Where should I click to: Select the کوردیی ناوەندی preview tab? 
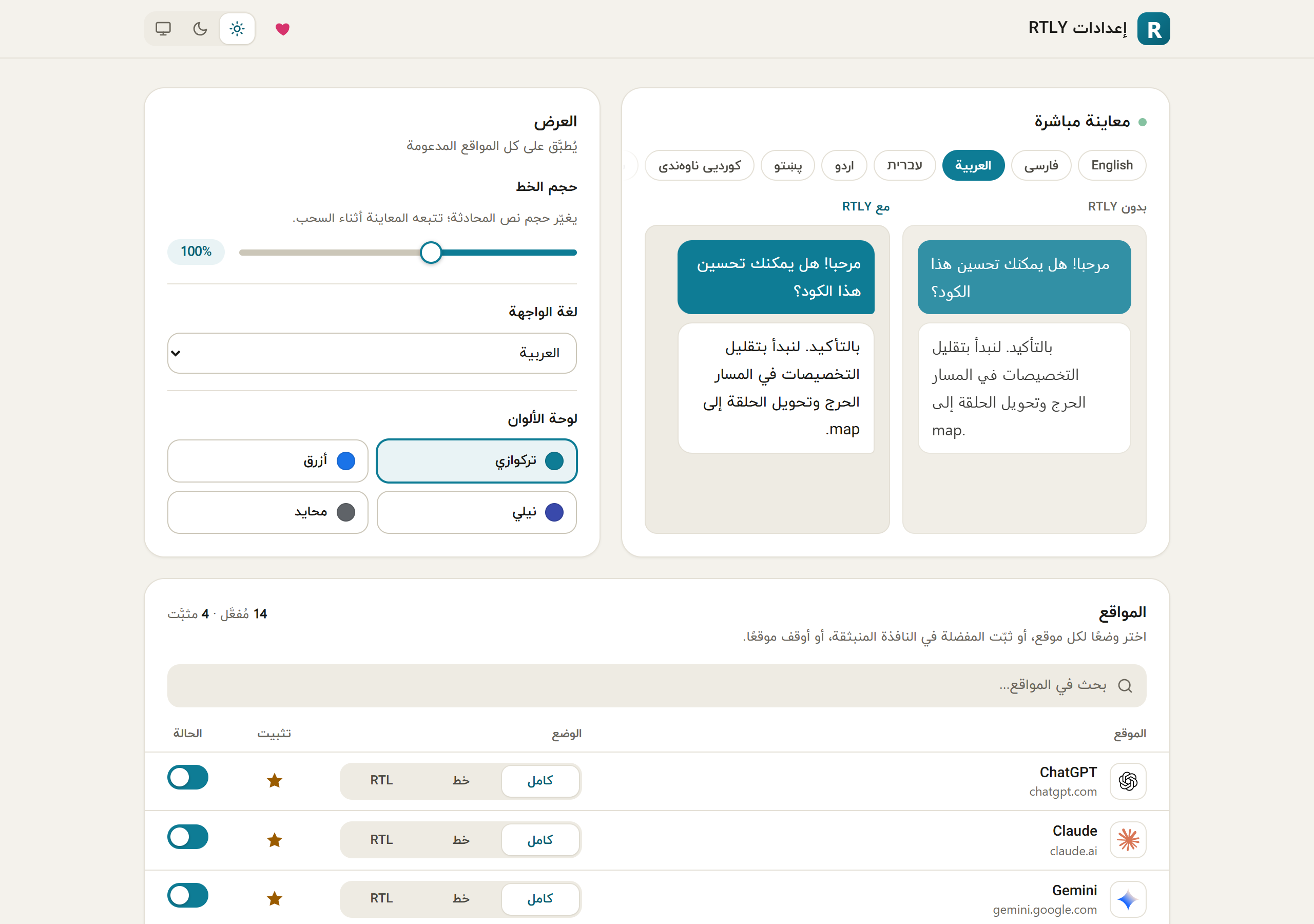(x=700, y=165)
